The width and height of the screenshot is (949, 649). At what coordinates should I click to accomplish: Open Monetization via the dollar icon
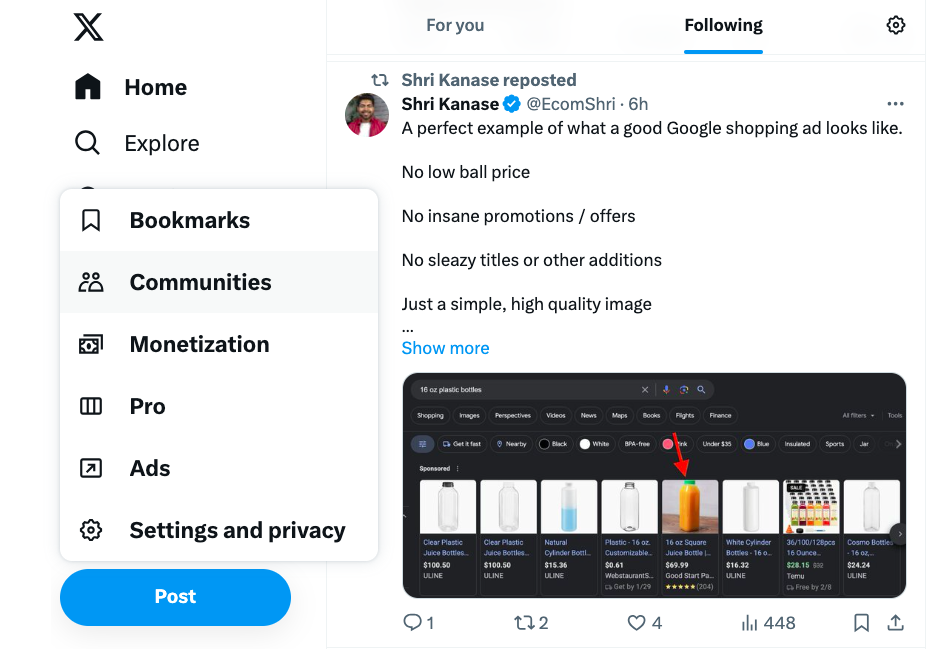click(91, 344)
